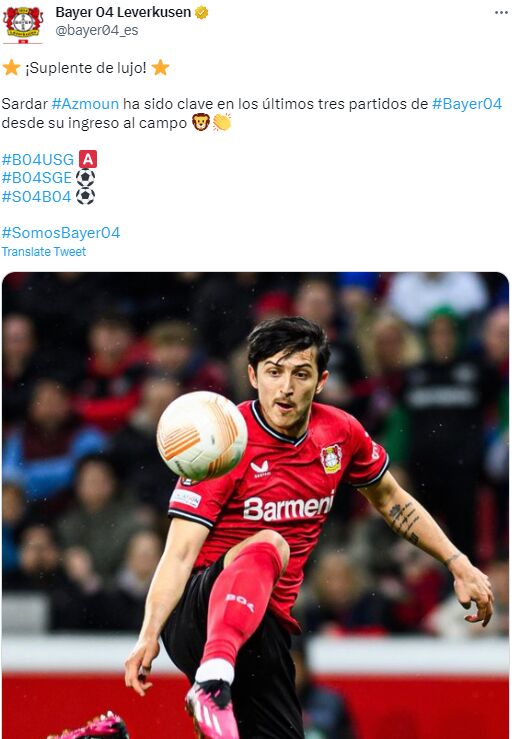Open the #Azmoun hashtag
The height and width of the screenshot is (739, 525).
pyautogui.click(x=85, y=104)
